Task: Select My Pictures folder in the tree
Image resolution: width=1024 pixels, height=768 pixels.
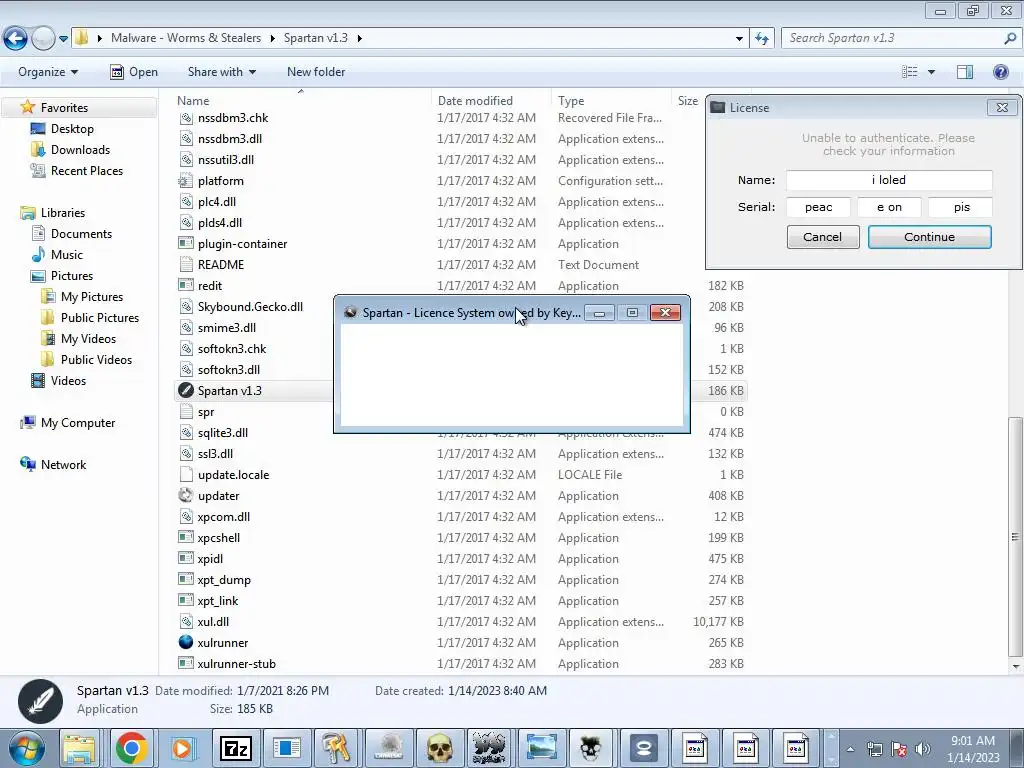Action: pos(91,296)
